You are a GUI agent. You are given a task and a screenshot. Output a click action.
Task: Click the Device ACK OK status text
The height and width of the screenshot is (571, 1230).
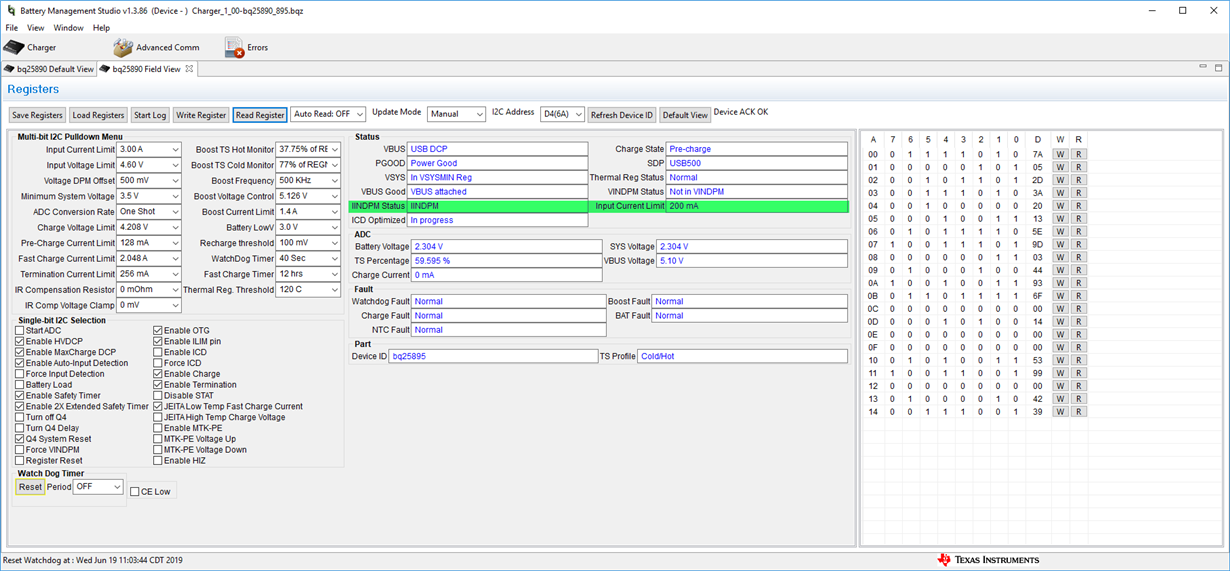pos(741,112)
